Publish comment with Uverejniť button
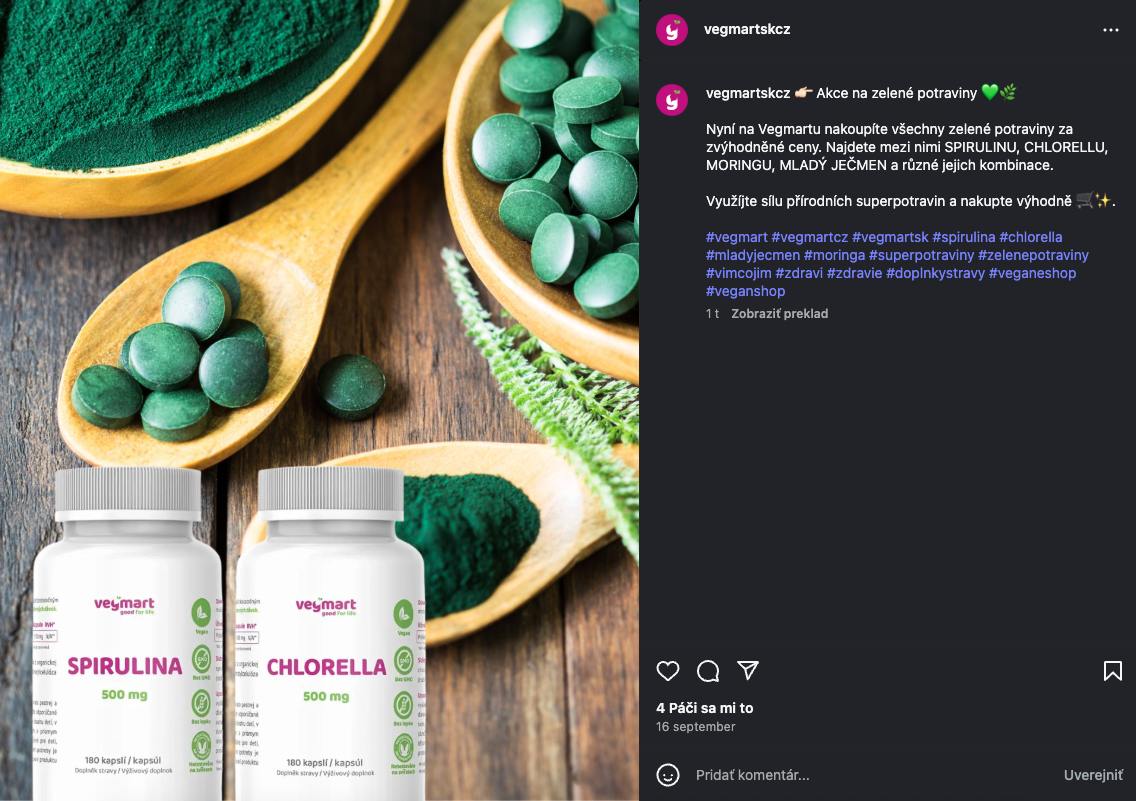This screenshot has height=801, width=1136. pos(1093,775)
